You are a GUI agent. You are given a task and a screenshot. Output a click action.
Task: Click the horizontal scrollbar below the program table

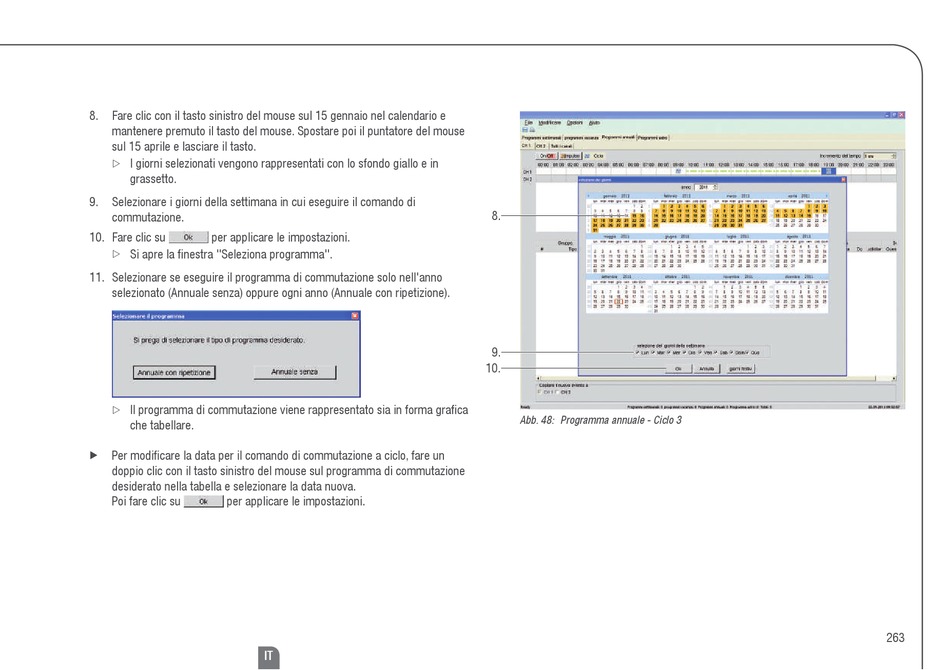716,378
